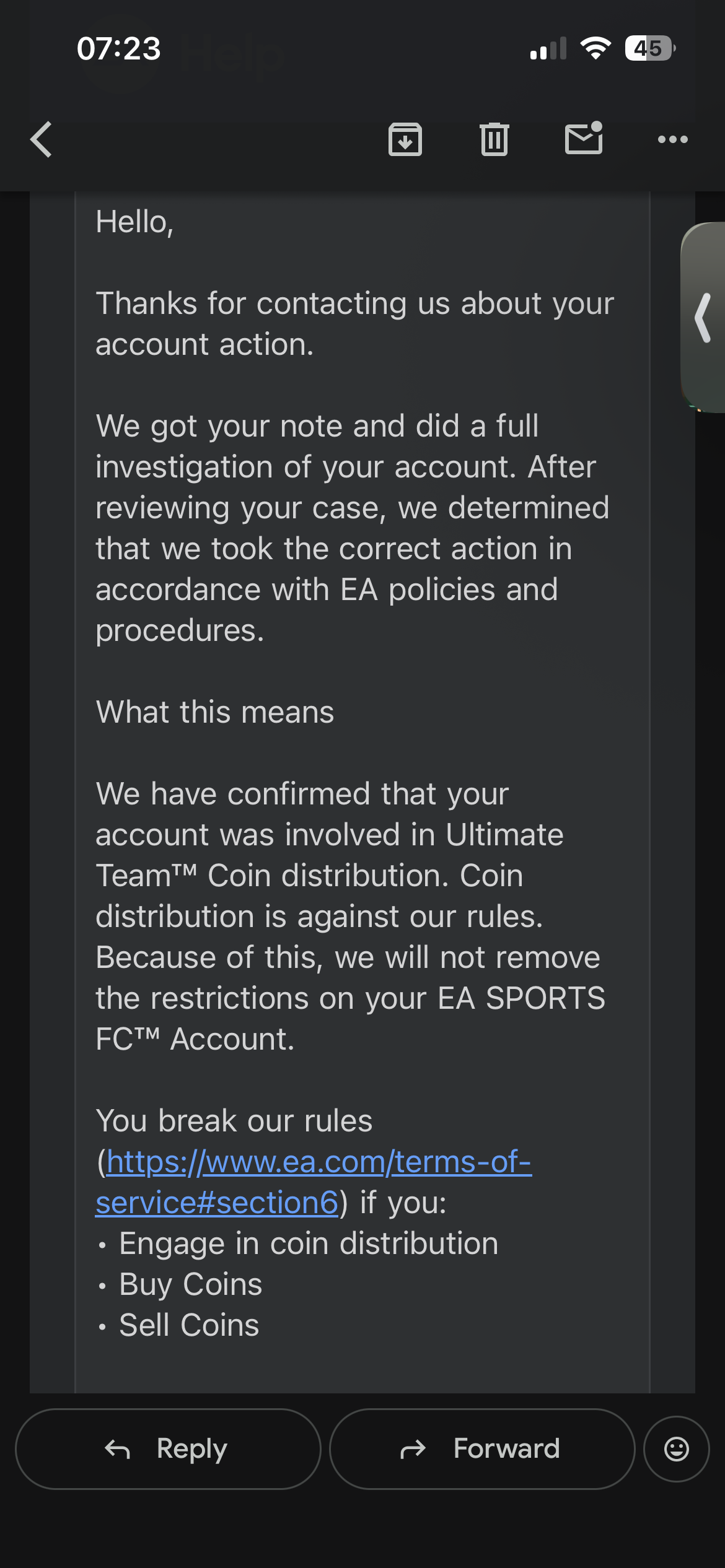Go back using the left arrow

(42, 139)
